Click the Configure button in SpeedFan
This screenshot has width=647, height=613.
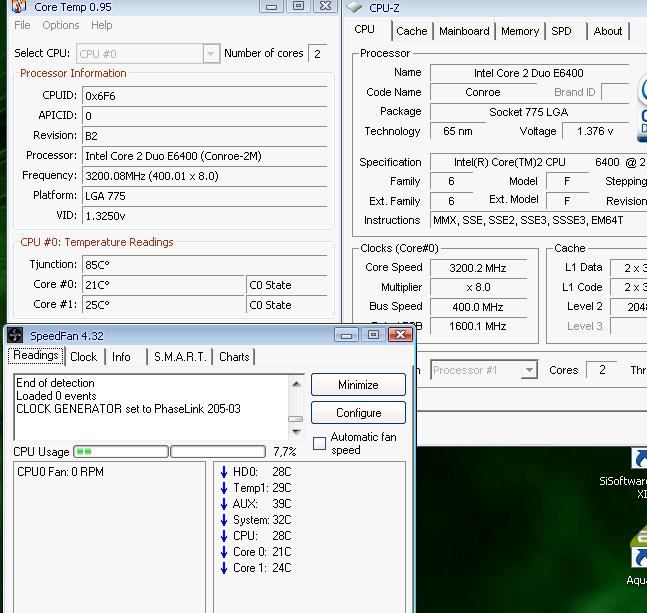click(358, 413)
